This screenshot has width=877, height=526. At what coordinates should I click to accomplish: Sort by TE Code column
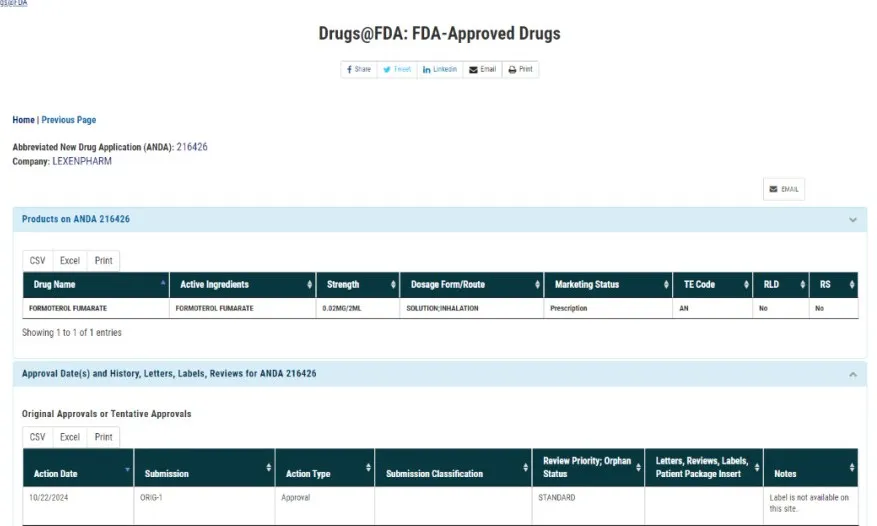pos(711,285)
